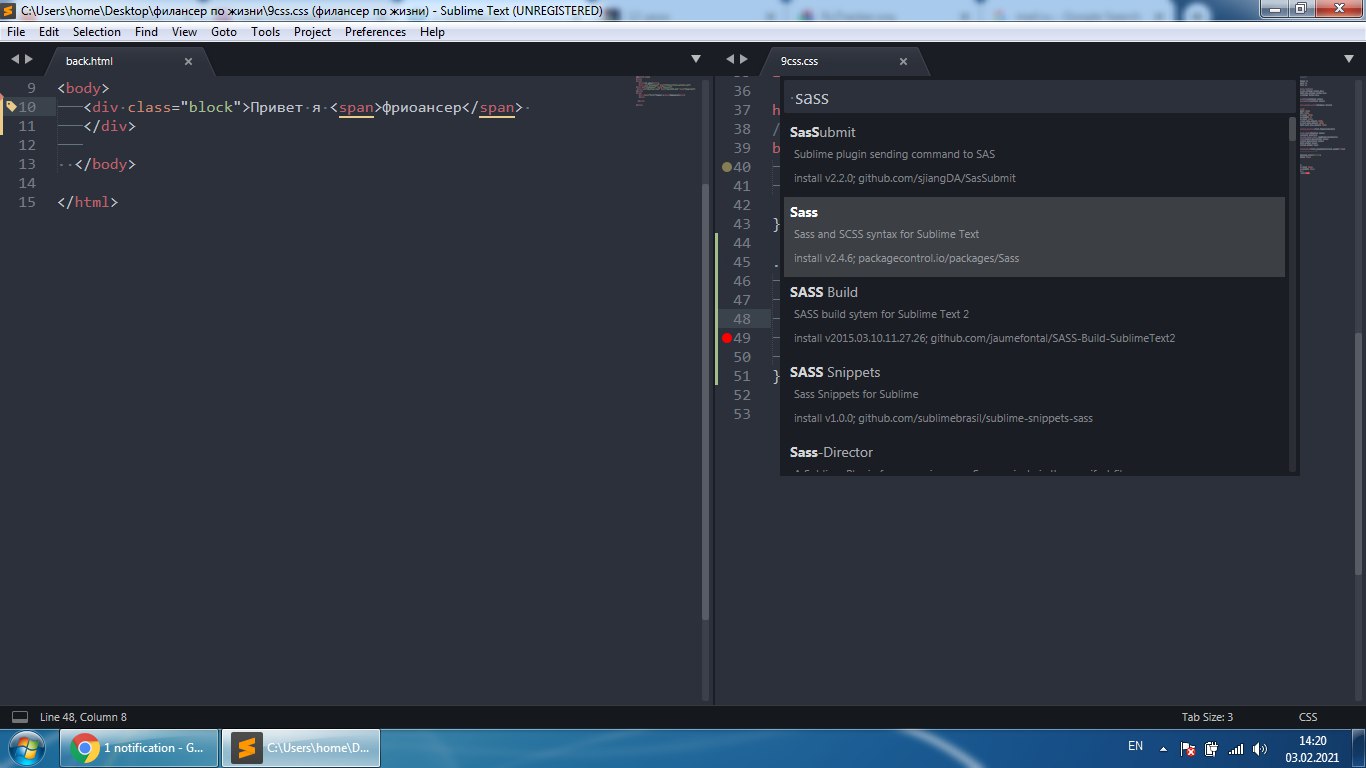Place cursor on line 15 html tag
Screen dimensions: 1366x768
[x=88, y=202]
